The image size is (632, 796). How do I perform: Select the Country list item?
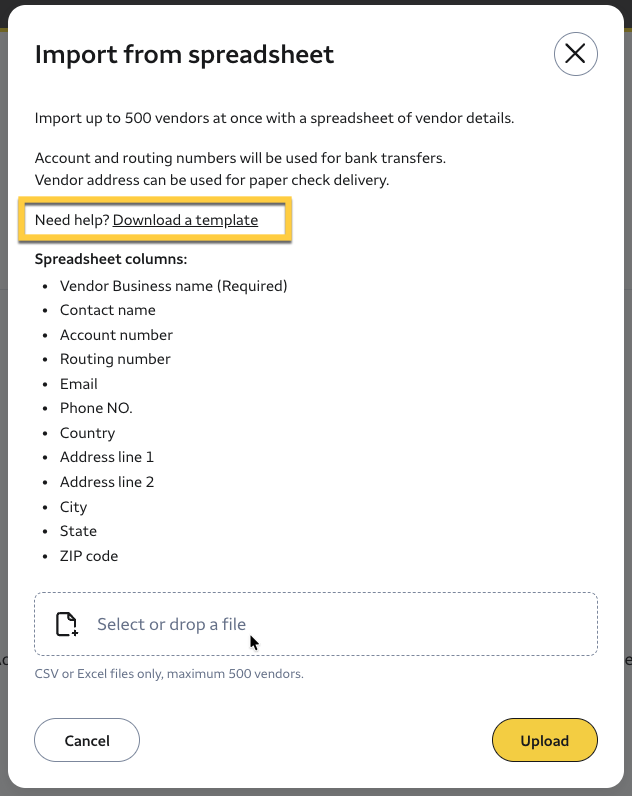point(87,433)
